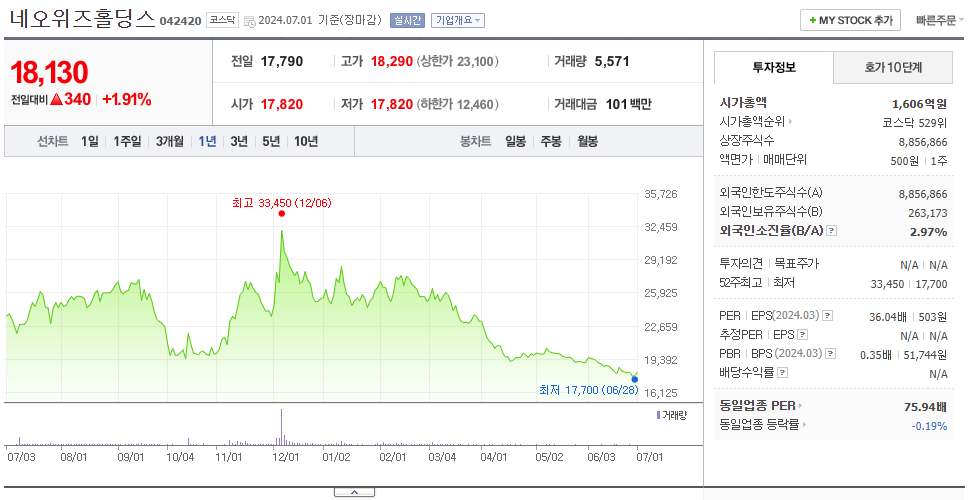Click the 실시간 badge
Screen dimensions: 968x500
[x=407, y=20]
